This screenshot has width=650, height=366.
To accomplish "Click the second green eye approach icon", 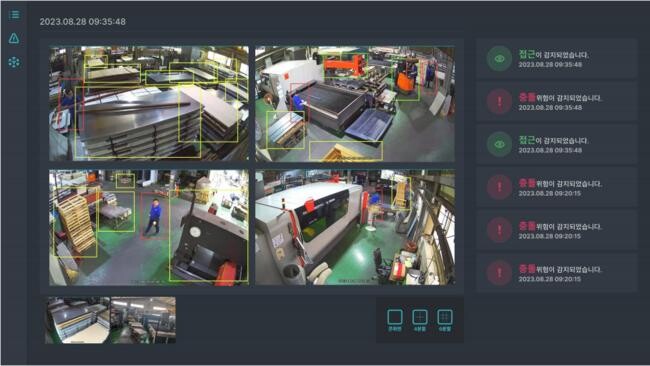I will (x=499, y=144).
